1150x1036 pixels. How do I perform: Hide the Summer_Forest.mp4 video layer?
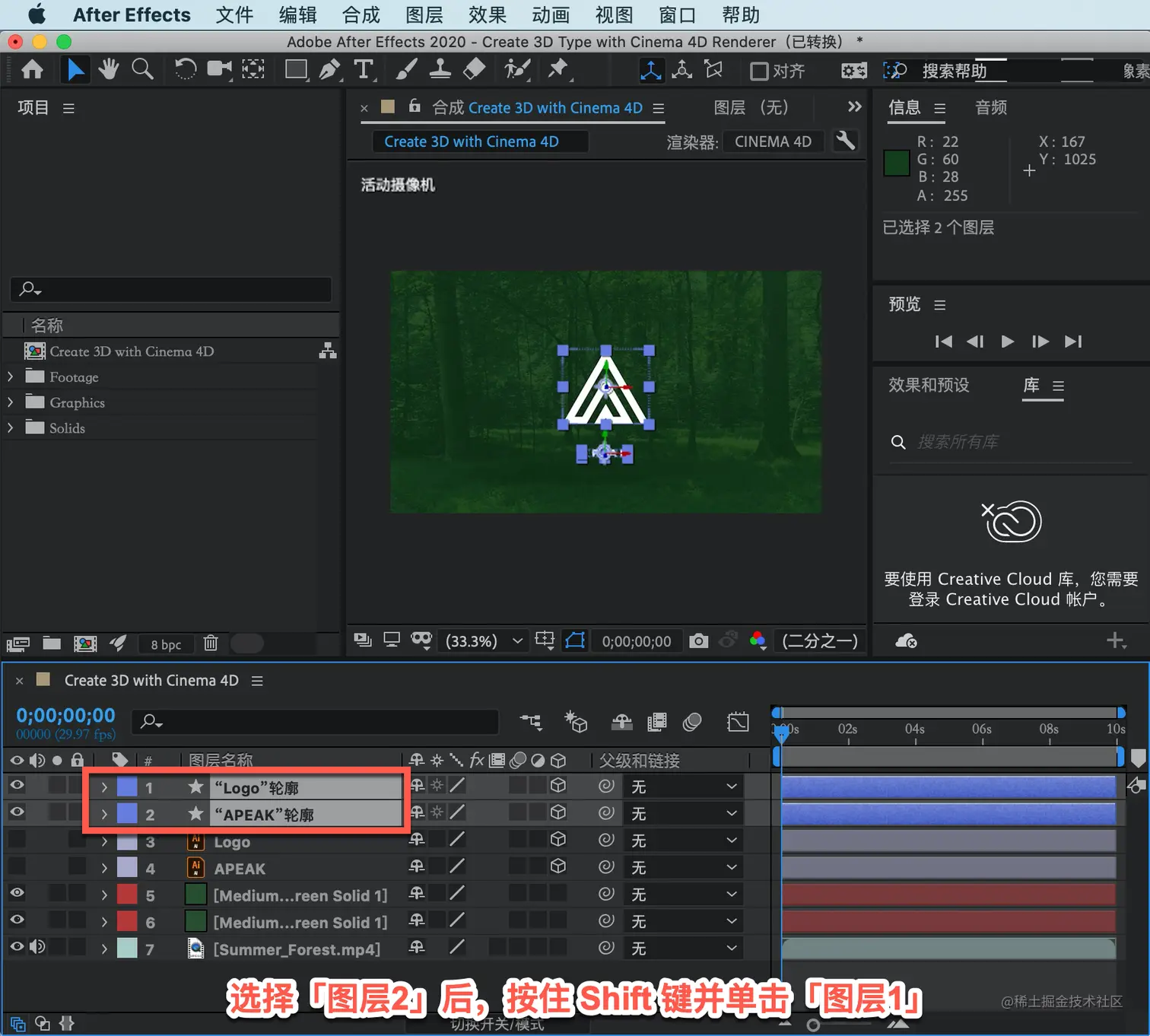click(17, 947)
